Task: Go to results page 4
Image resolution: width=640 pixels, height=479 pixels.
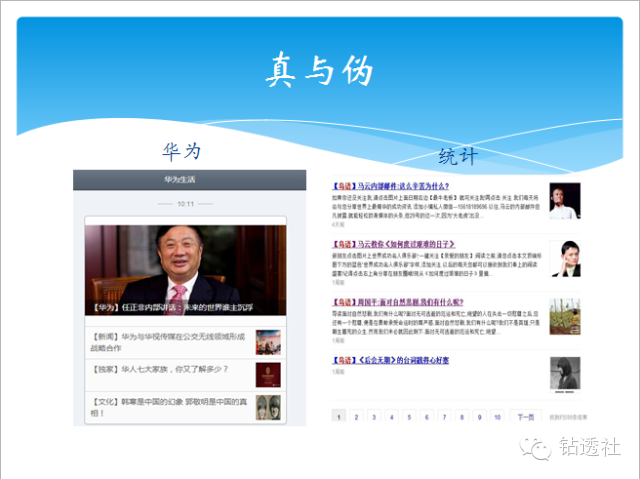Action: pyautogui.click(x=391, y=416)
